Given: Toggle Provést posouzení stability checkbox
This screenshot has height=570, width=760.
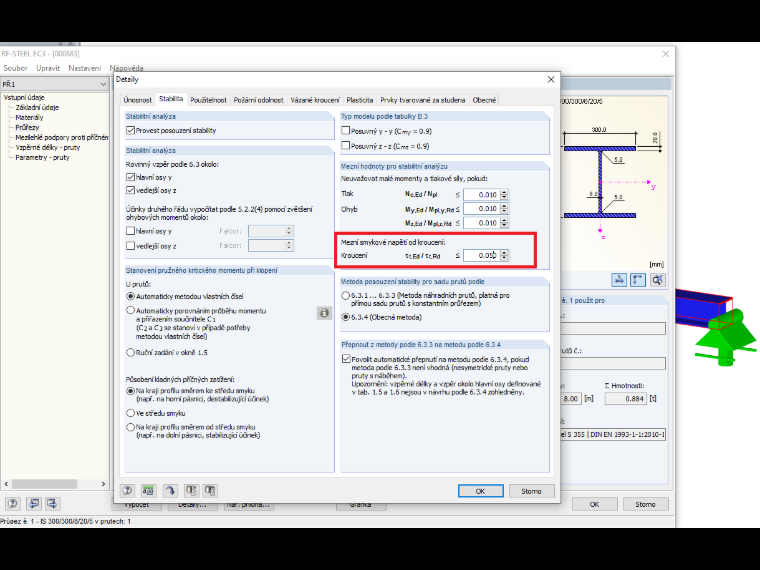Looking at the screenshot, I should pyautogui.click(x=130, y=130).
